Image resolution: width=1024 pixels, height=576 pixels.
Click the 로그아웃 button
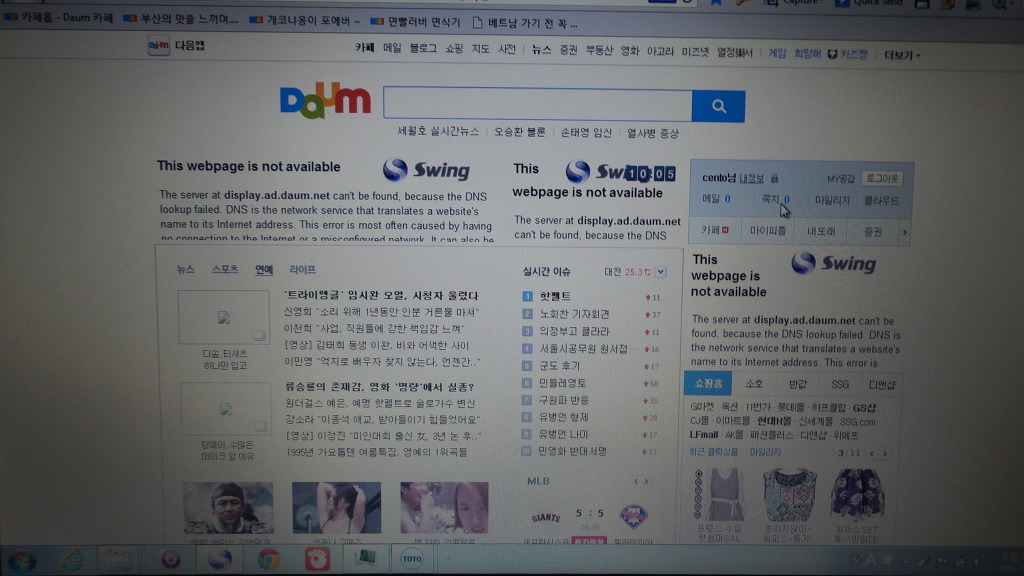click(882, 178)
